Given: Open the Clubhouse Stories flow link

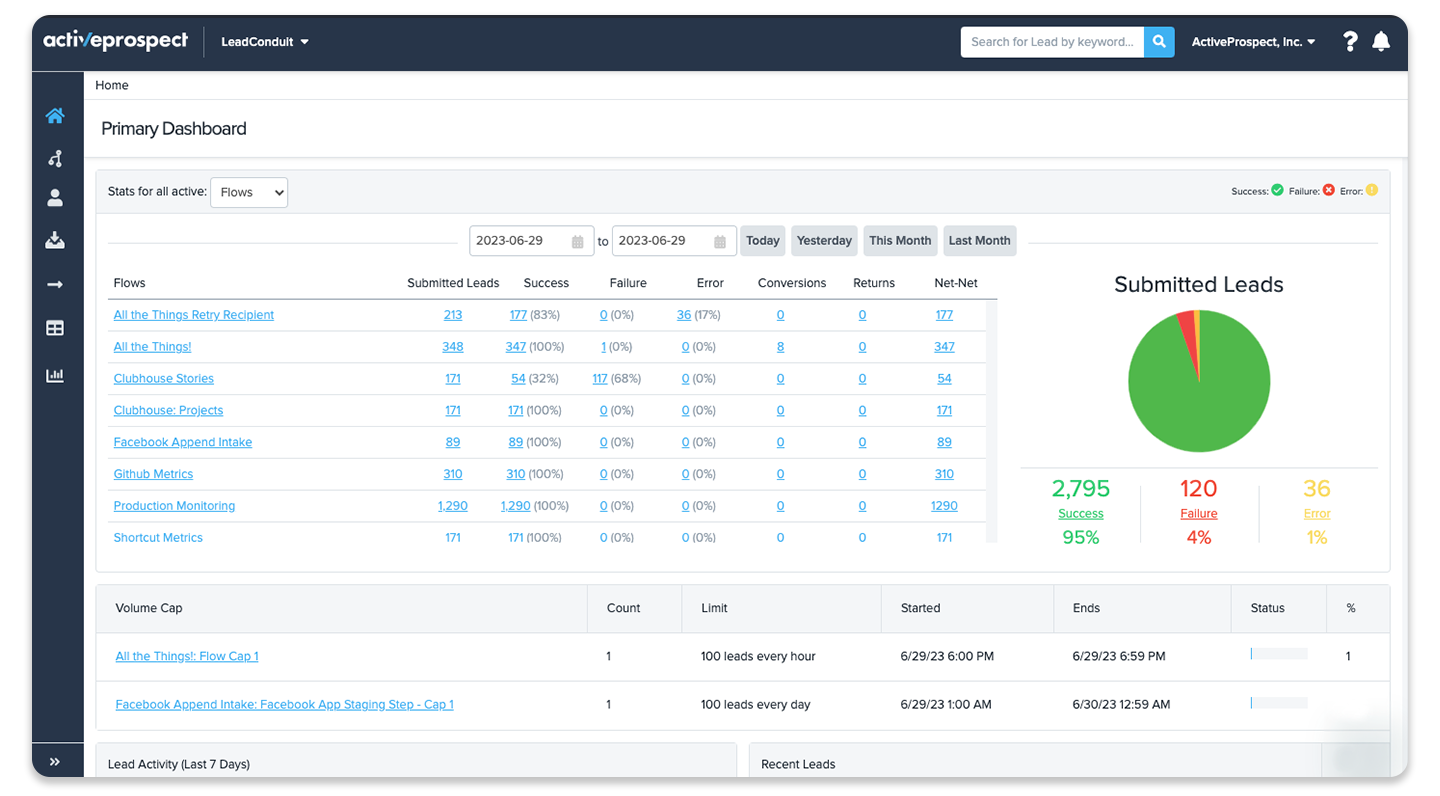Looking at the screenshot, I should (x=164, y=379).
